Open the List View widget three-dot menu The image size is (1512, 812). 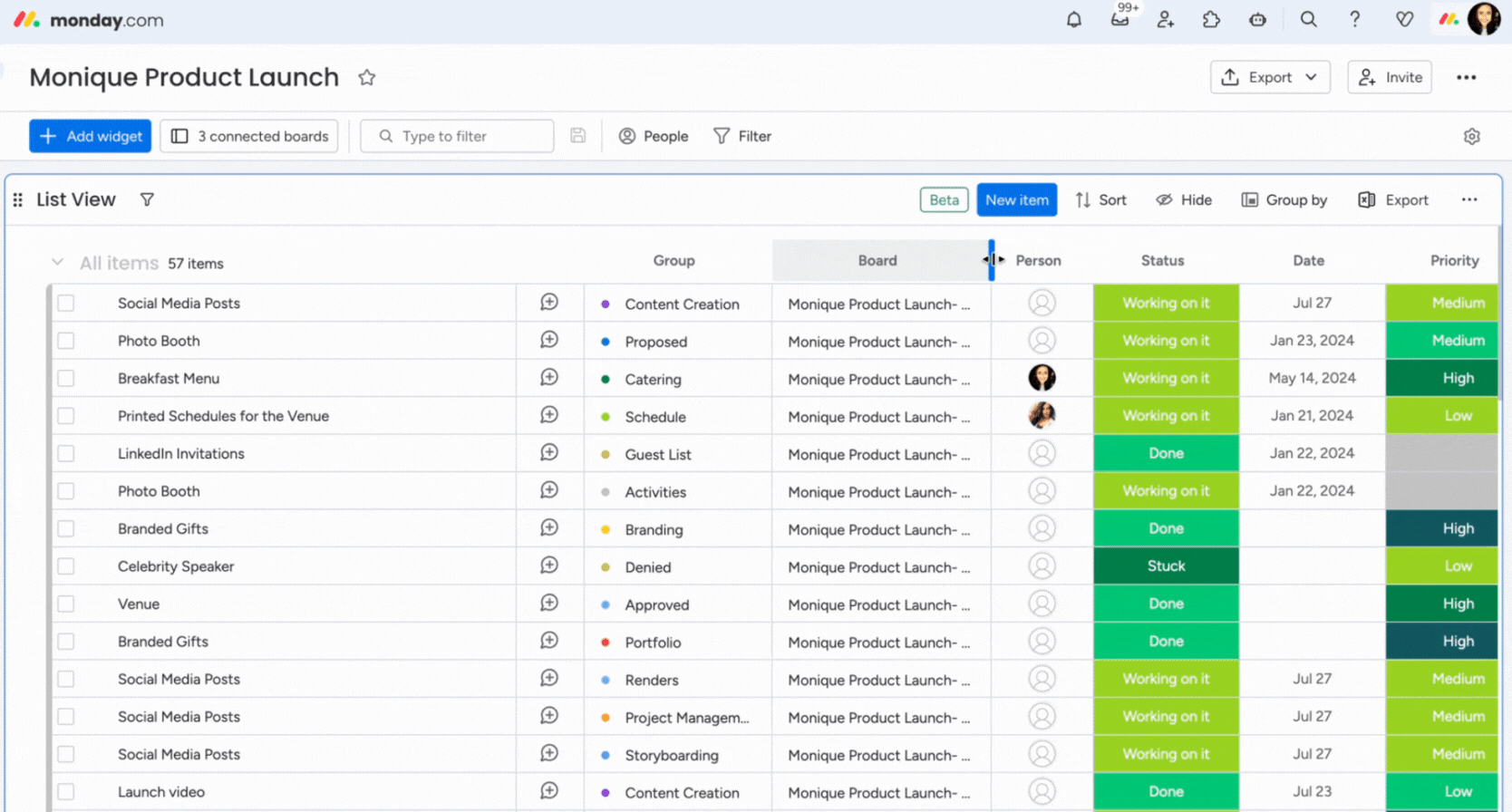[1468, 200]
